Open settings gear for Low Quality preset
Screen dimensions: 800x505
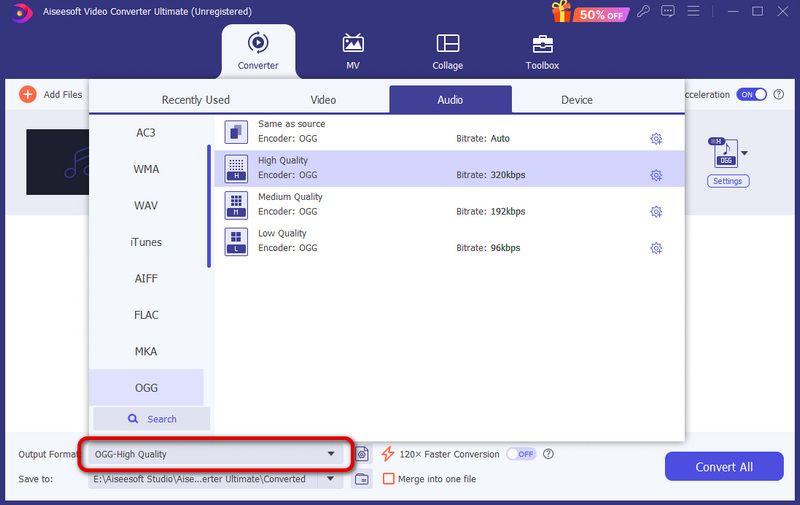pyautogui.click(x=656, y=248)
